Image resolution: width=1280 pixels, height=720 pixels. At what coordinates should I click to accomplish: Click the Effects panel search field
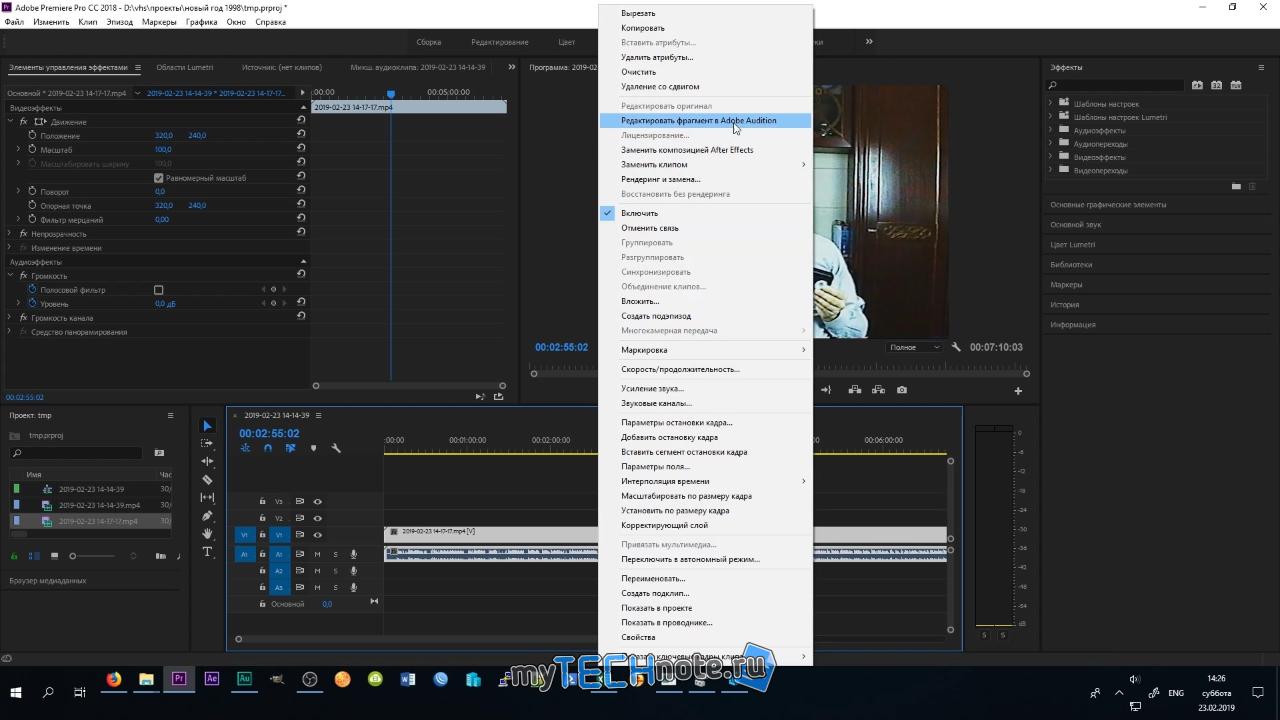[x=1114, y=85]
